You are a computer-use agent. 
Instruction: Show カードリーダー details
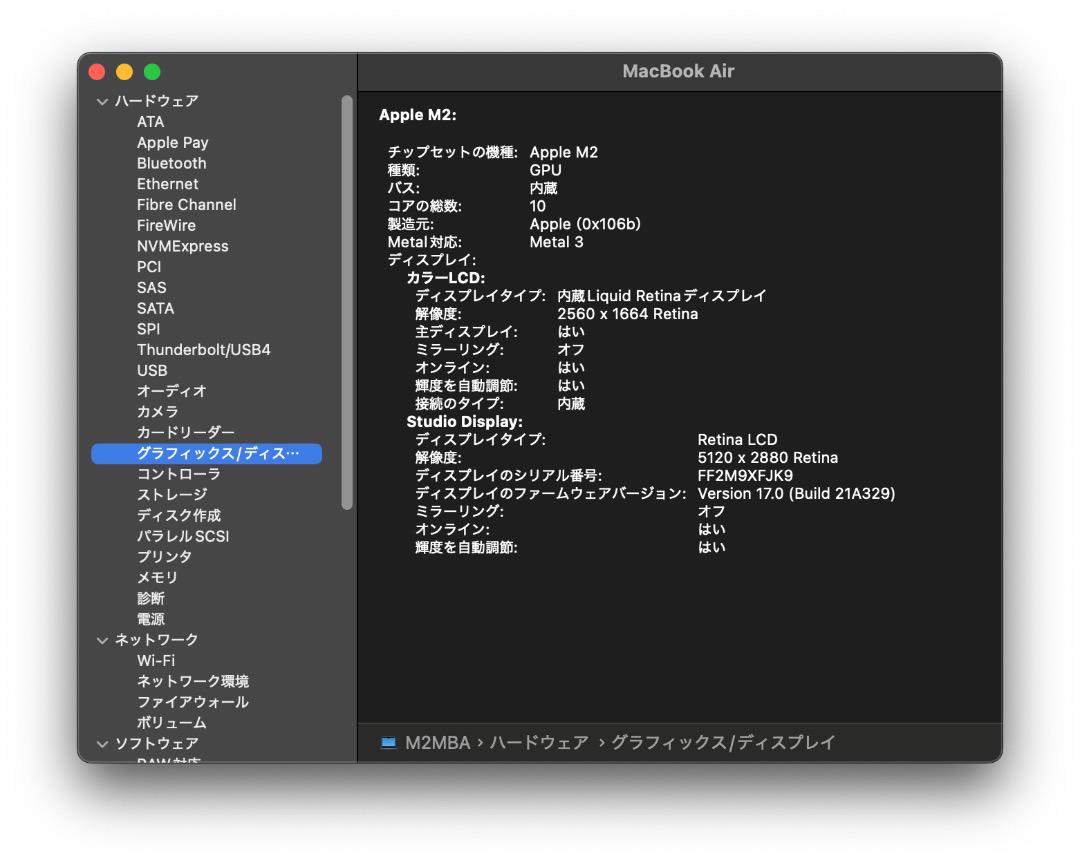(185, 432)
